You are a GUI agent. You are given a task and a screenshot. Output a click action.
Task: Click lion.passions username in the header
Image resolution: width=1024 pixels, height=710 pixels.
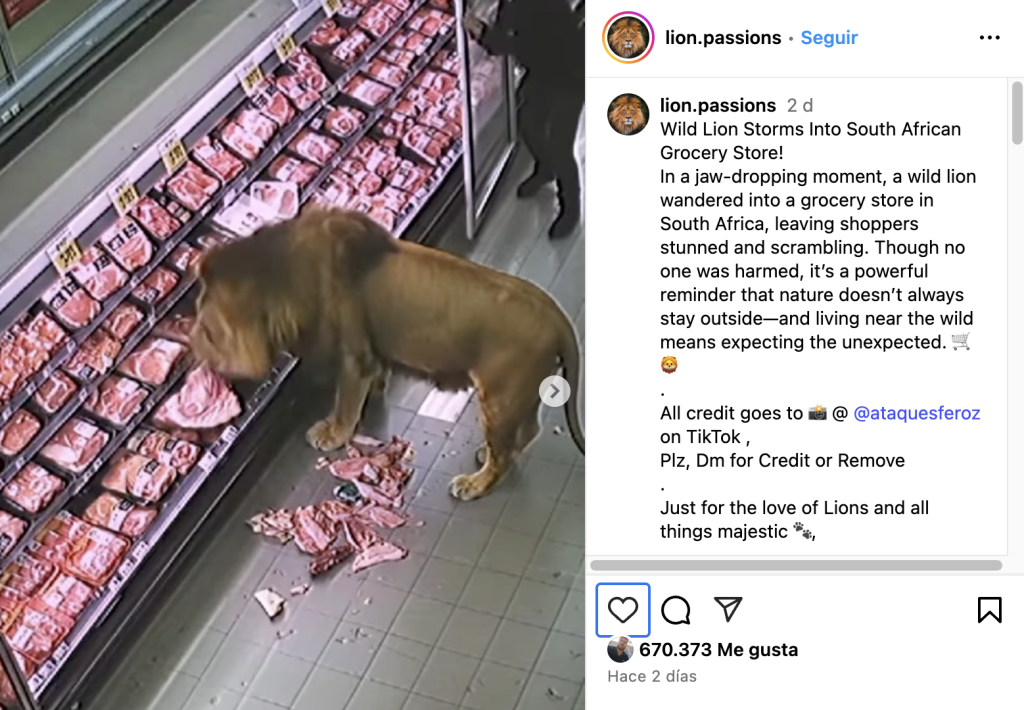(x=723, y=38)
